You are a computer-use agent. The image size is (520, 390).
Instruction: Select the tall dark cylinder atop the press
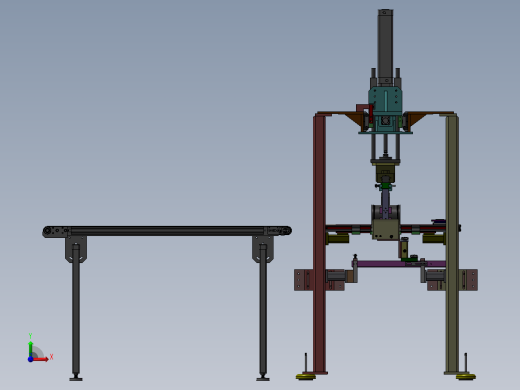pyautogui.click(x=385, y=47)
